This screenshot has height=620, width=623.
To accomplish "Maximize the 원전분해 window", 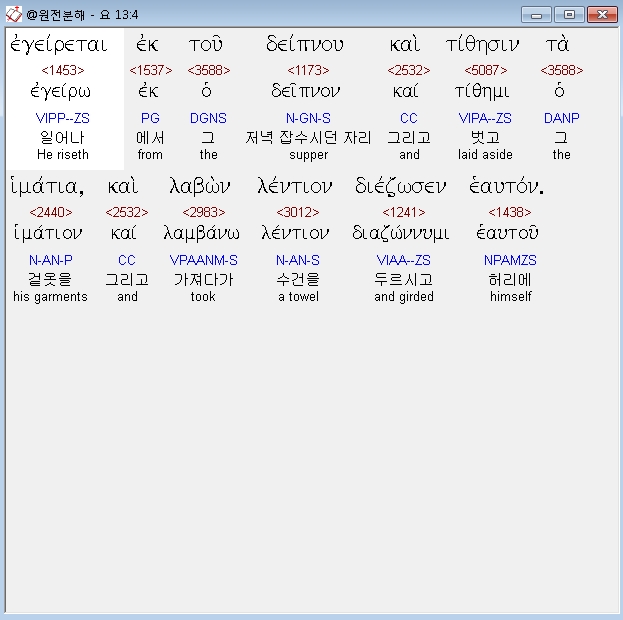I will (x=569, y=15).
